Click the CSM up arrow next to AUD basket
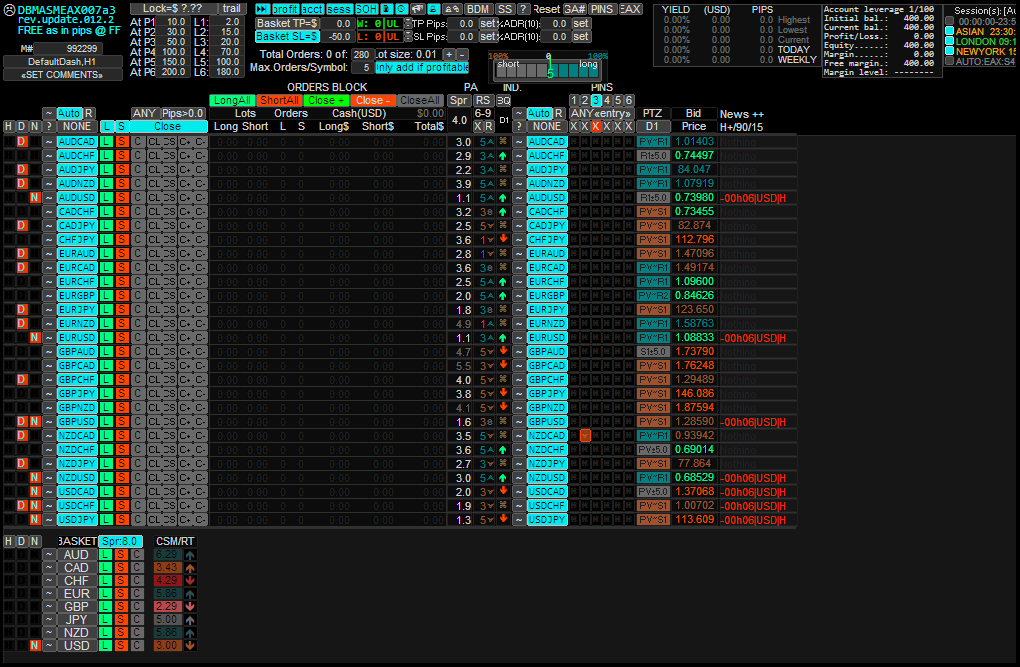Screen dimensions: 1020x667 point(189,555)
